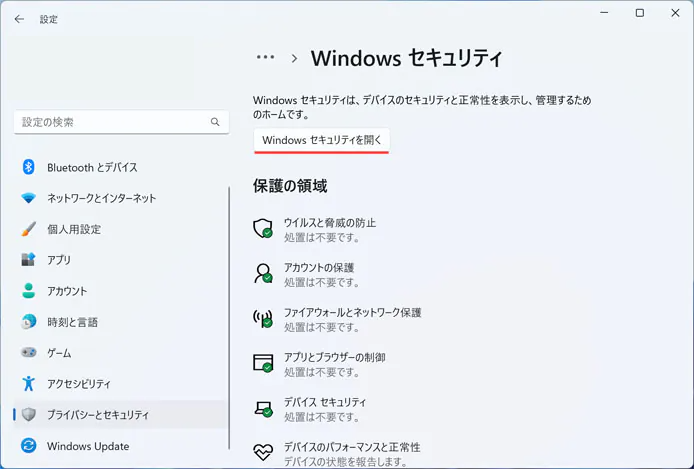Maximize the settings window
The width and height of the screenshot is (694, 469).
(640, 13)
